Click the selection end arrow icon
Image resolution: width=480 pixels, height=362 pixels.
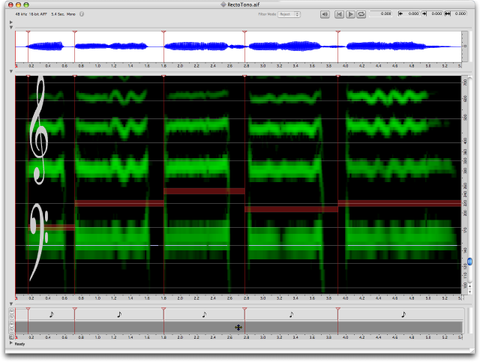click(424, 14)
